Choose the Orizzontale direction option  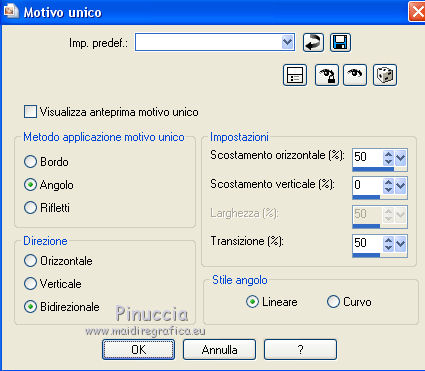[x=30, y=261]
